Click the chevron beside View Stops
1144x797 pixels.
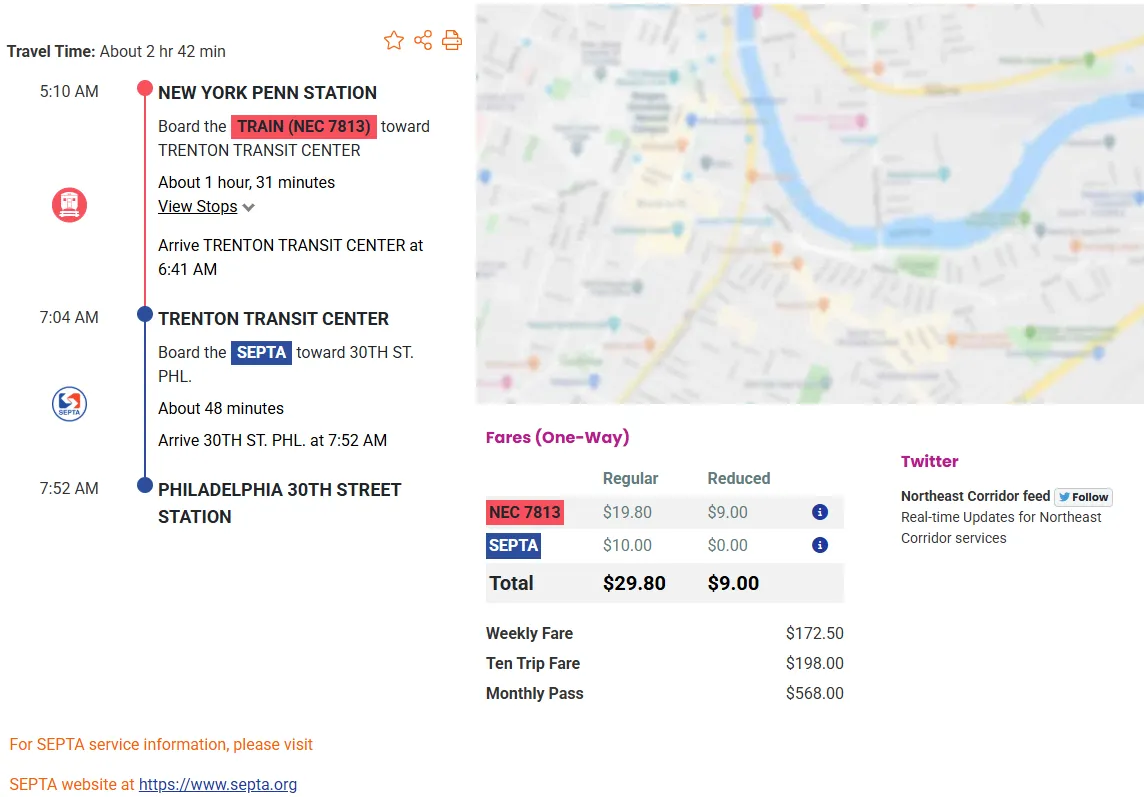click(249, 208)
